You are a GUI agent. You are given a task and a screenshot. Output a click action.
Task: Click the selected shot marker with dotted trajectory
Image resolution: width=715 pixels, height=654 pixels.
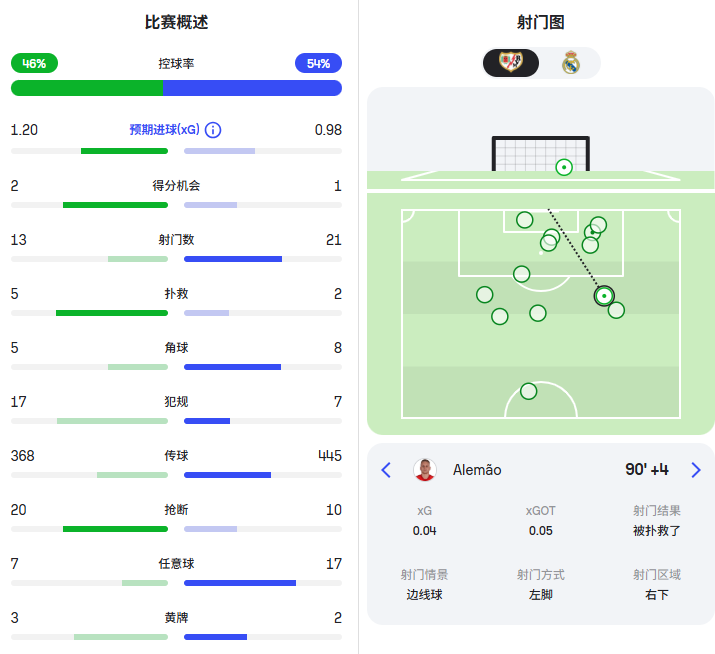pyautogui.click(x=604, y=296)
